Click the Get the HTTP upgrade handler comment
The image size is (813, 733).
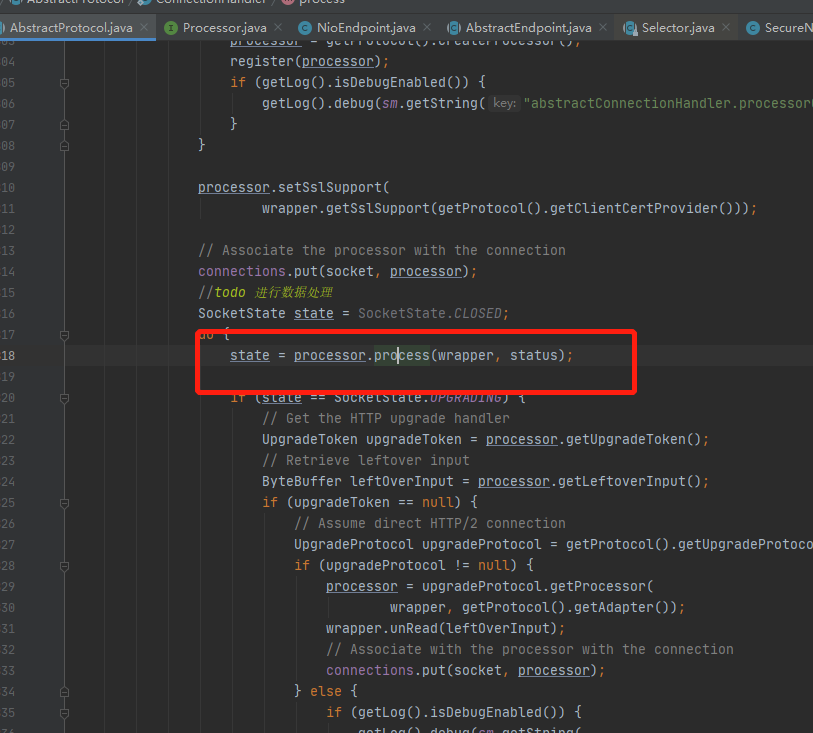click(x=386, y=418)
